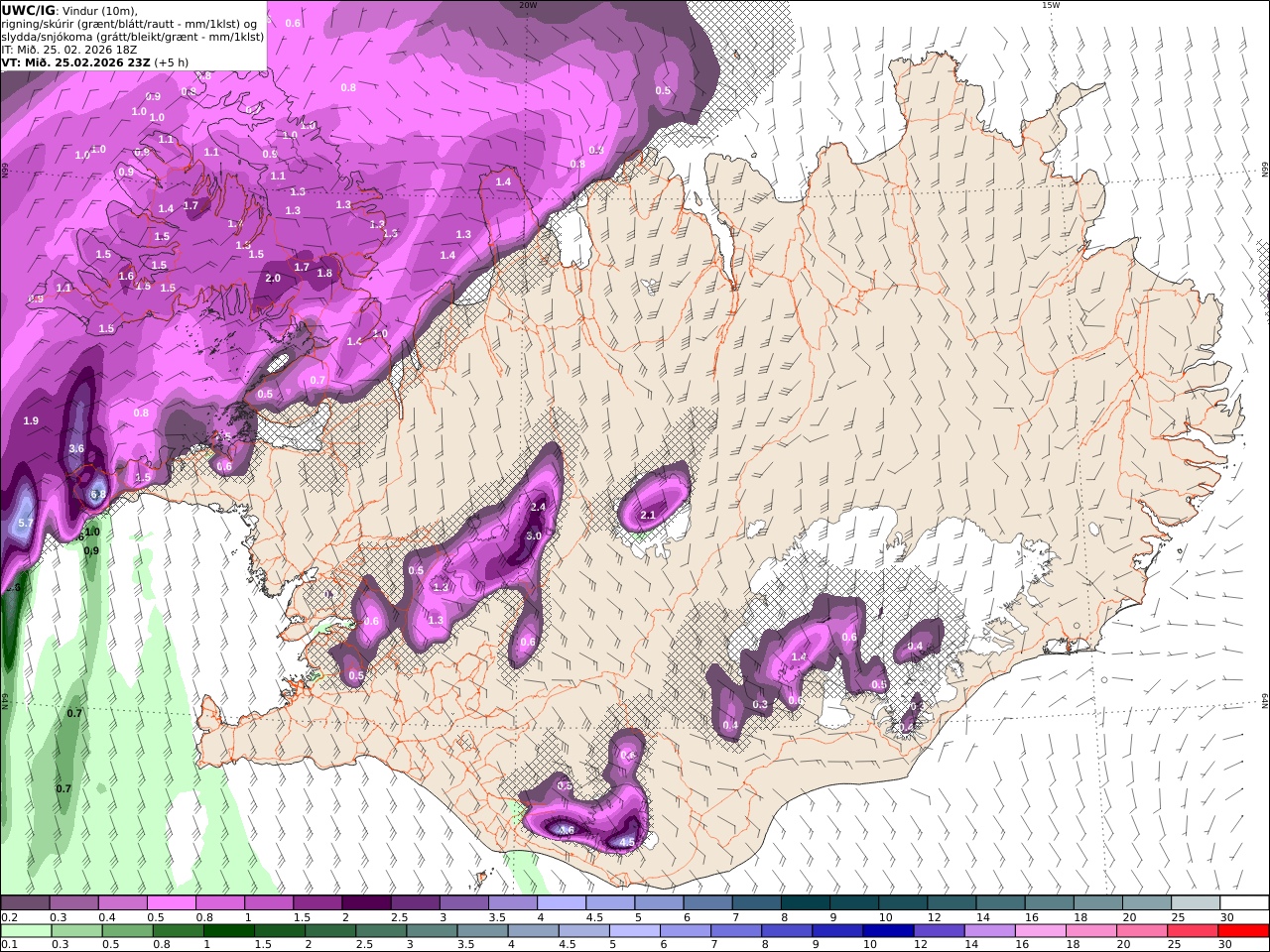Click the '0.2' label on the snow legend
The height and width of the screenshot is (952, 1270).
click(x=8, y=917)
